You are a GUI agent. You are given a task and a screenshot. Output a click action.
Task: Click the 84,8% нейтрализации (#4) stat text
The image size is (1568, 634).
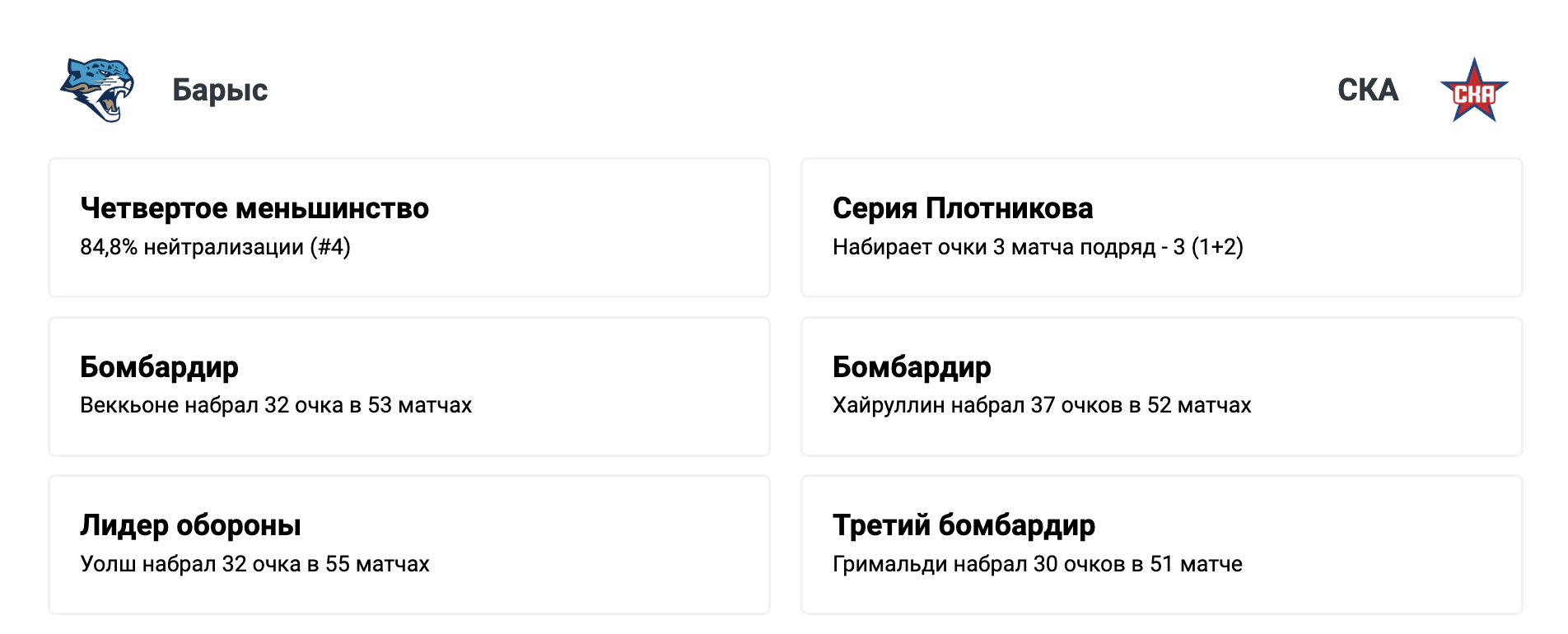pos(215,247)
